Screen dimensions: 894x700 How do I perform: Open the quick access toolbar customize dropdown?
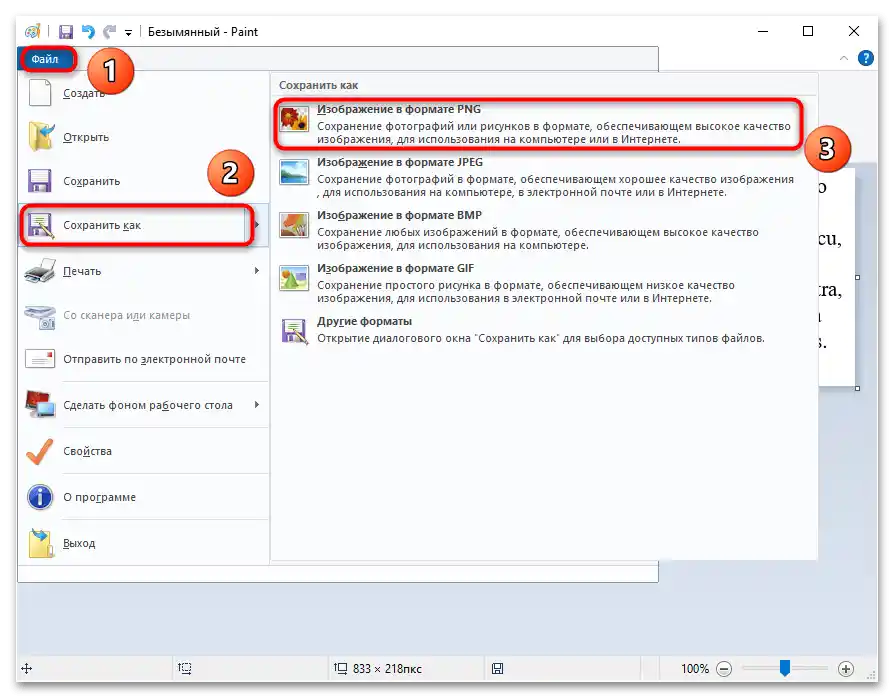pyautogui.click(x=129, y=33)
